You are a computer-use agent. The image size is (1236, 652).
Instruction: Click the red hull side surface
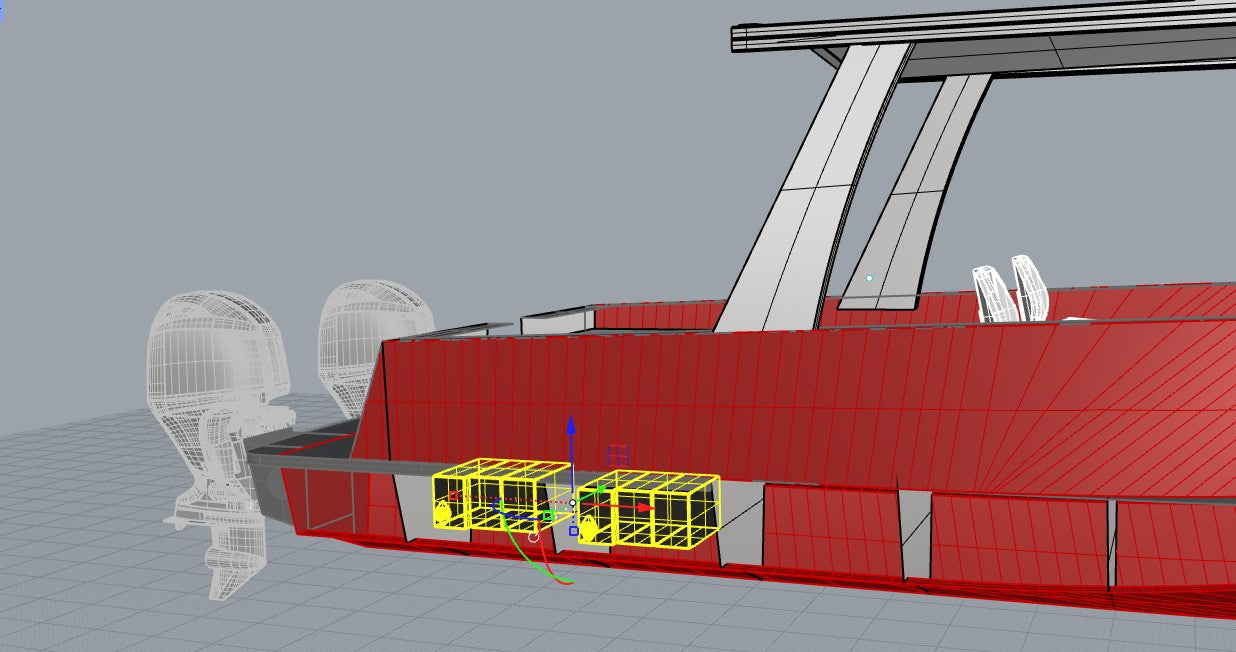click(x=800, y=400)
